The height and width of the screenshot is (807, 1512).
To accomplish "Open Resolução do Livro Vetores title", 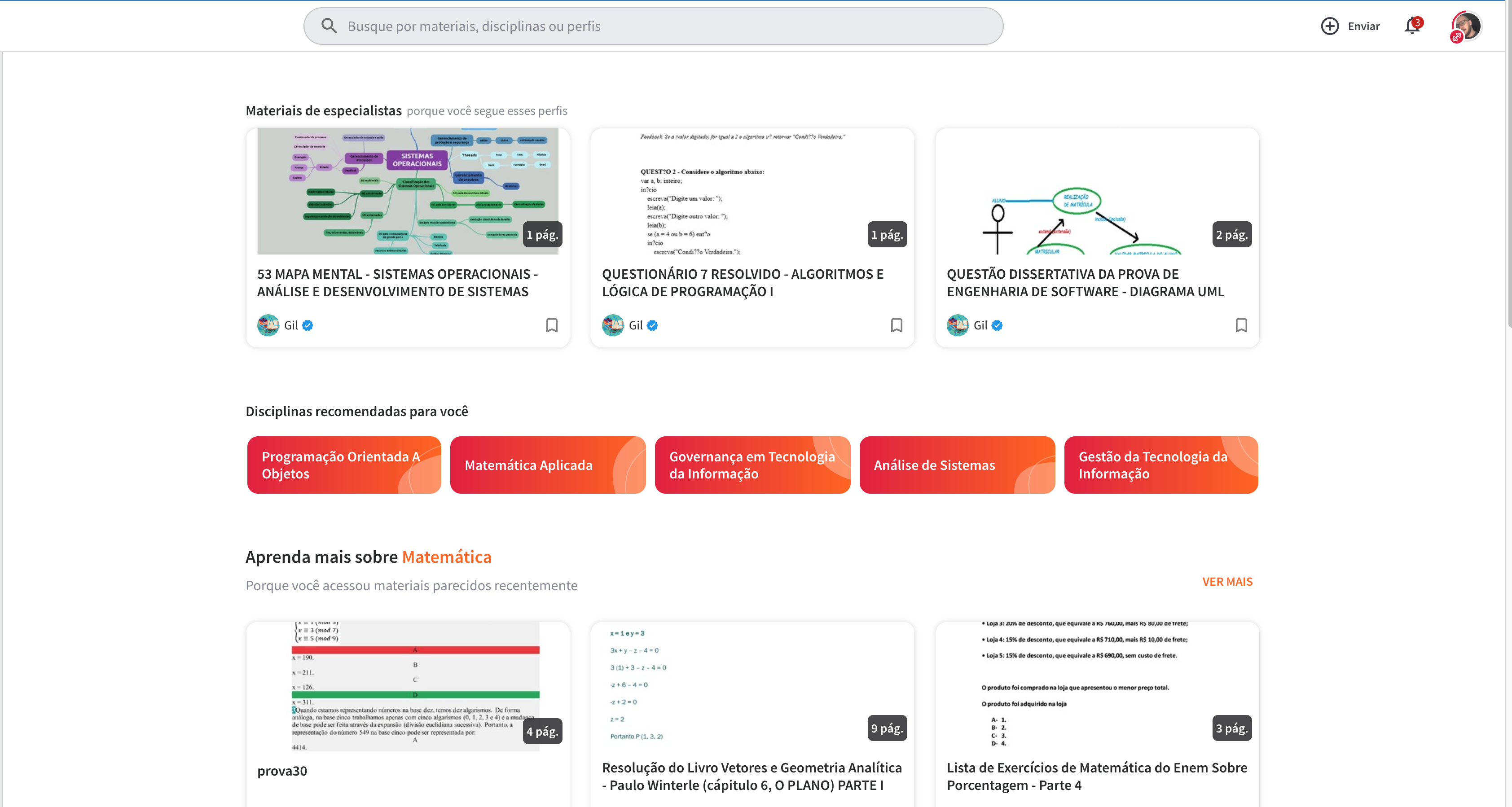I will click(752, 776).
